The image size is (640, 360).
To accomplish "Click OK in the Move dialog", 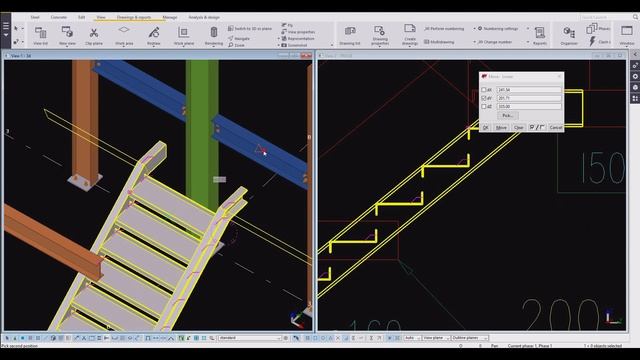I will point(485,127).
